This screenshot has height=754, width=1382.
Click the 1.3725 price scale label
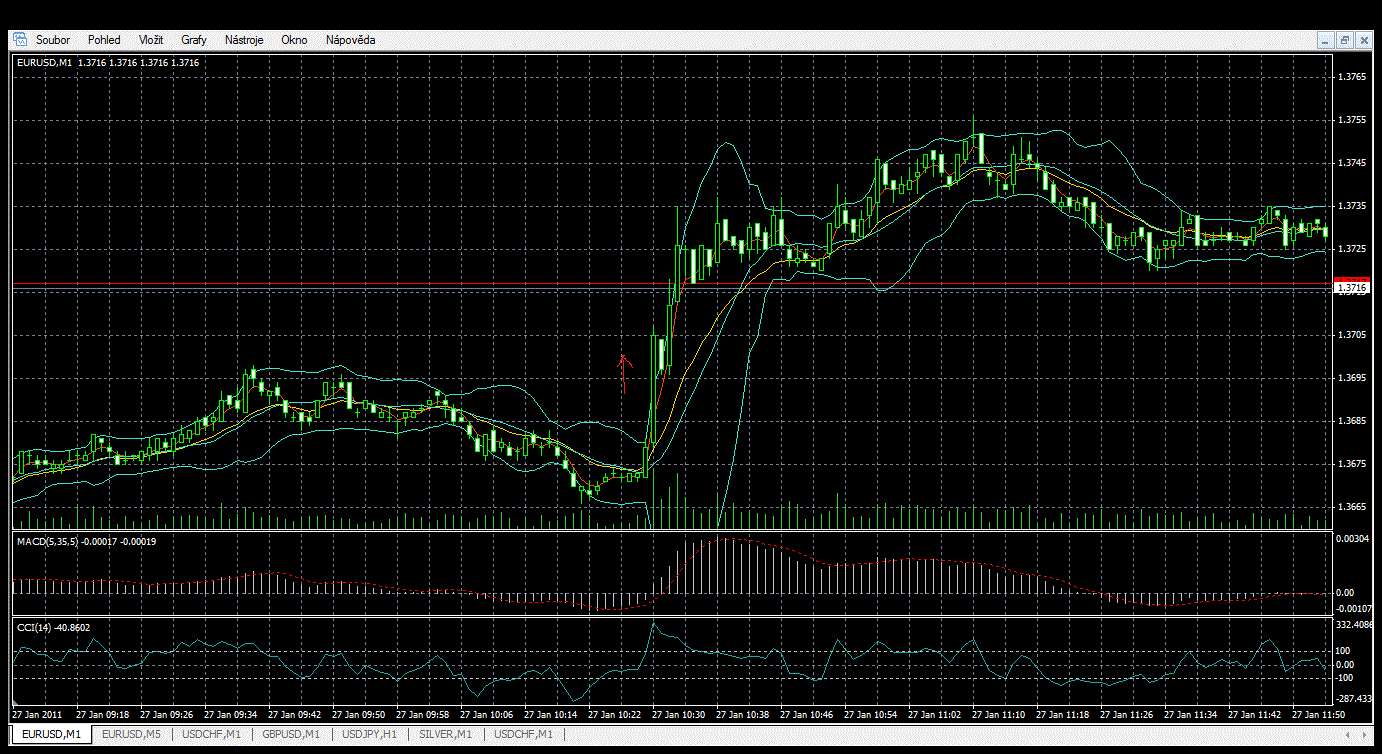[x=1351, y=249]
